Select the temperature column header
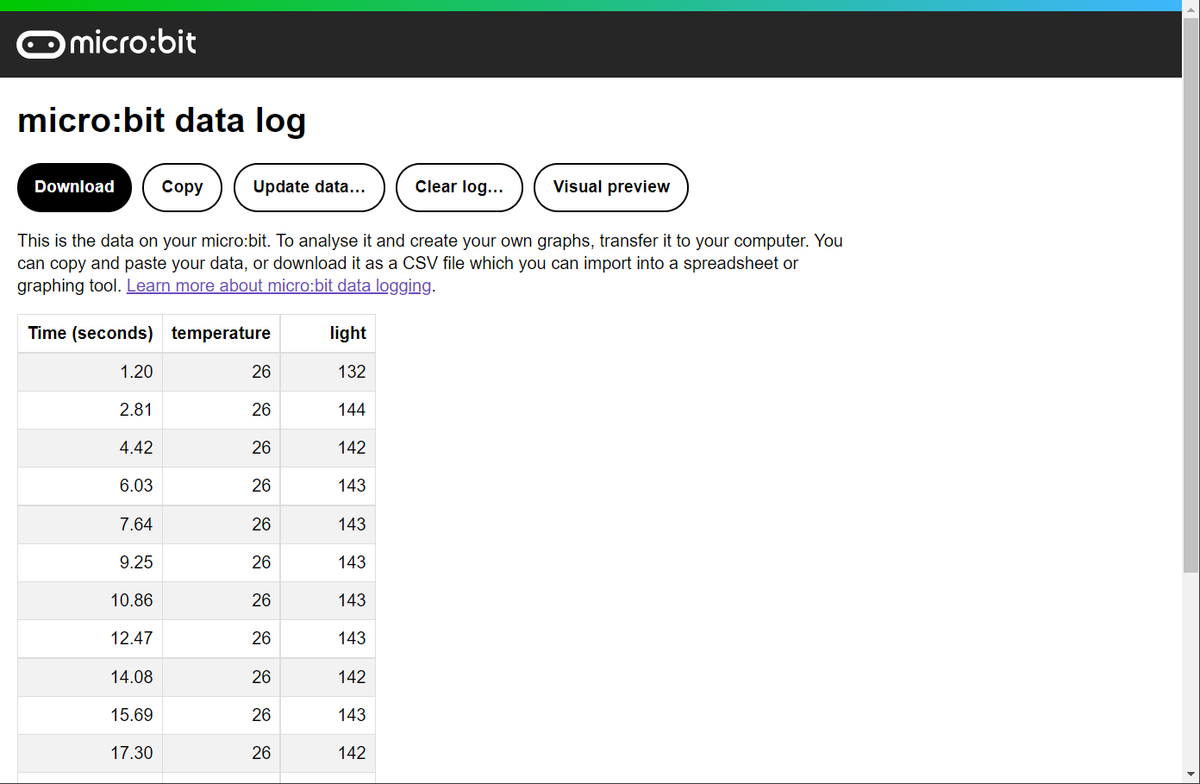 tap(221, 333)
